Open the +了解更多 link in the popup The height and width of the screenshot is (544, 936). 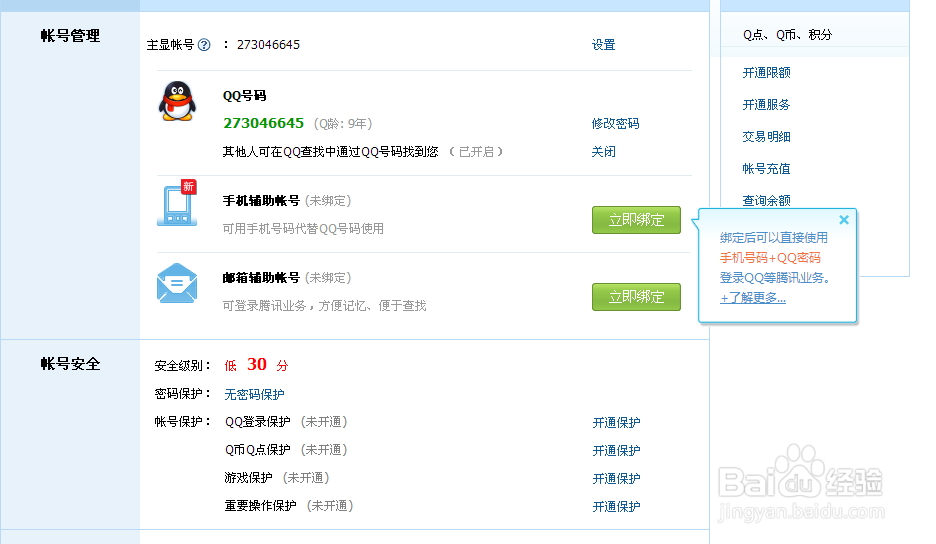[753, 298]
